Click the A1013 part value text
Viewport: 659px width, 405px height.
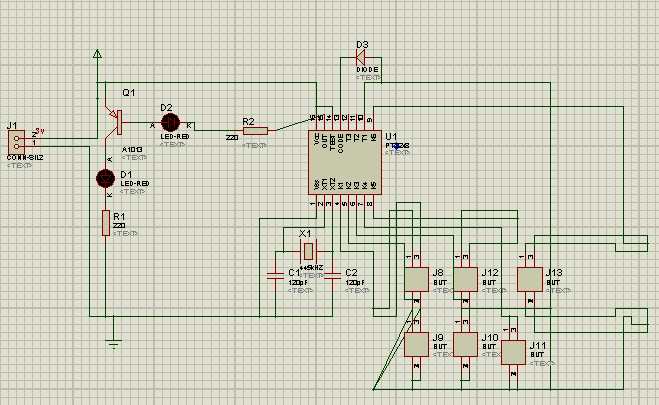click(x=132, y=150)
